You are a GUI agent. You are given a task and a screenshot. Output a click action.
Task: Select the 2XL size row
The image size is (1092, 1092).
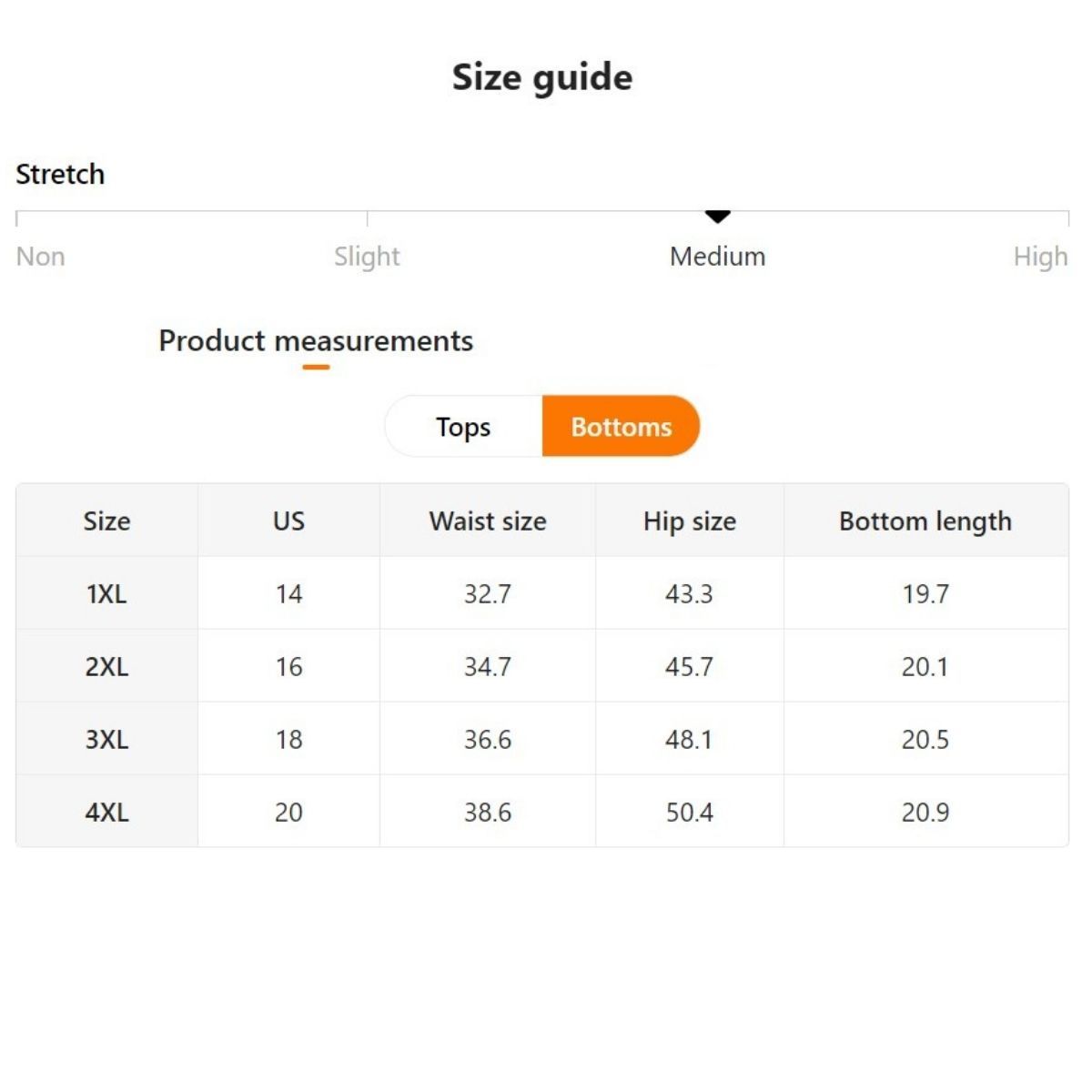(106, 667)
